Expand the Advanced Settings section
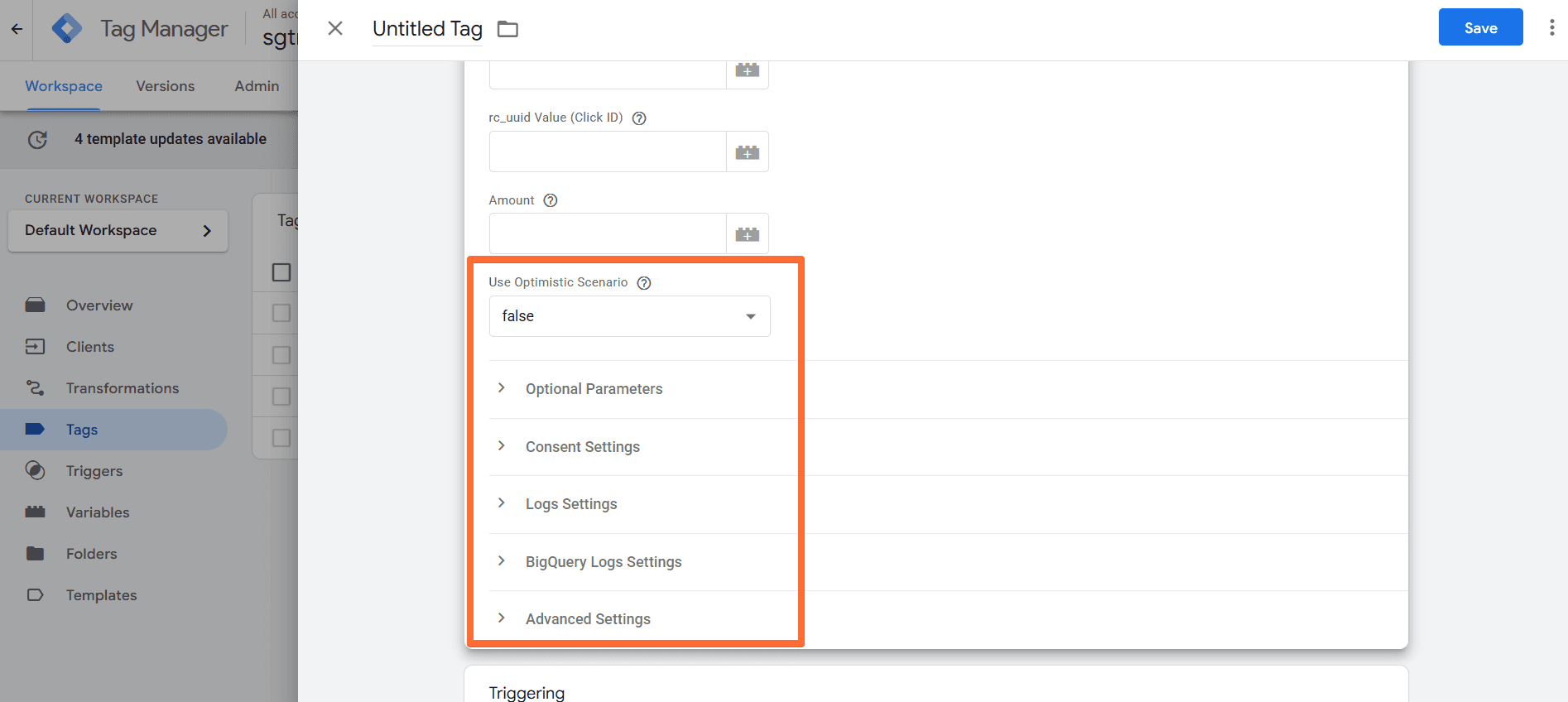 click(588, 618)
